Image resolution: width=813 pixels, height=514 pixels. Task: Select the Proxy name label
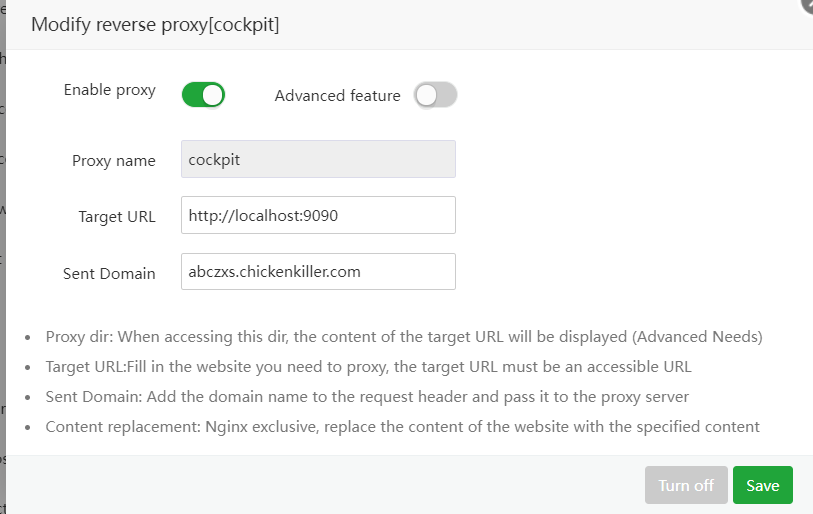114,161
